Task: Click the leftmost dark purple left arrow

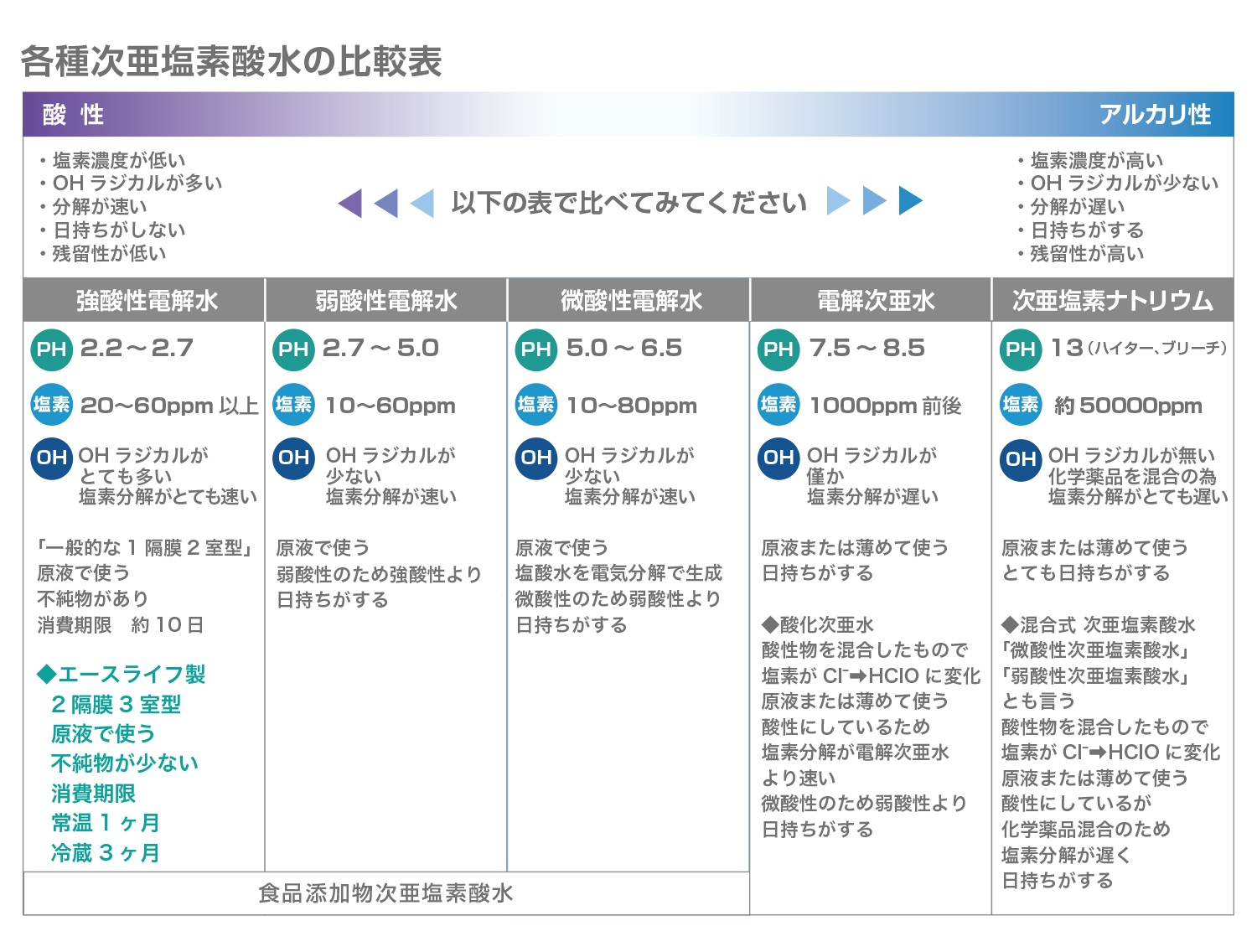Action: 351,203
